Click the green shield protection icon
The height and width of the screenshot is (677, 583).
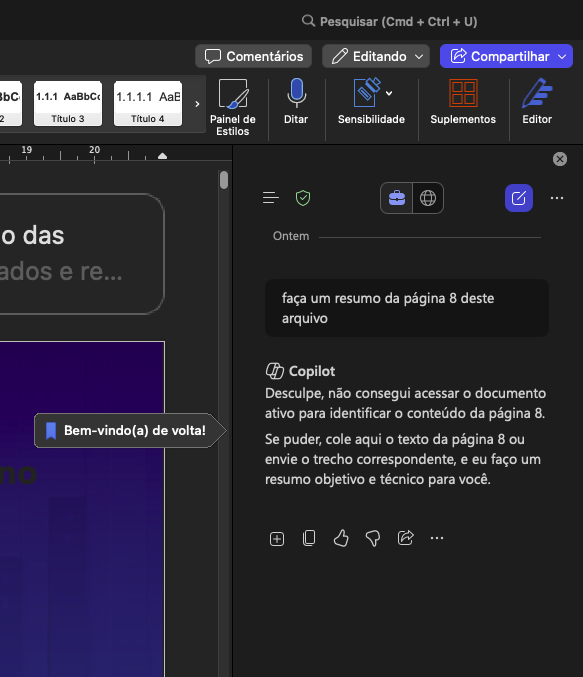303,198
